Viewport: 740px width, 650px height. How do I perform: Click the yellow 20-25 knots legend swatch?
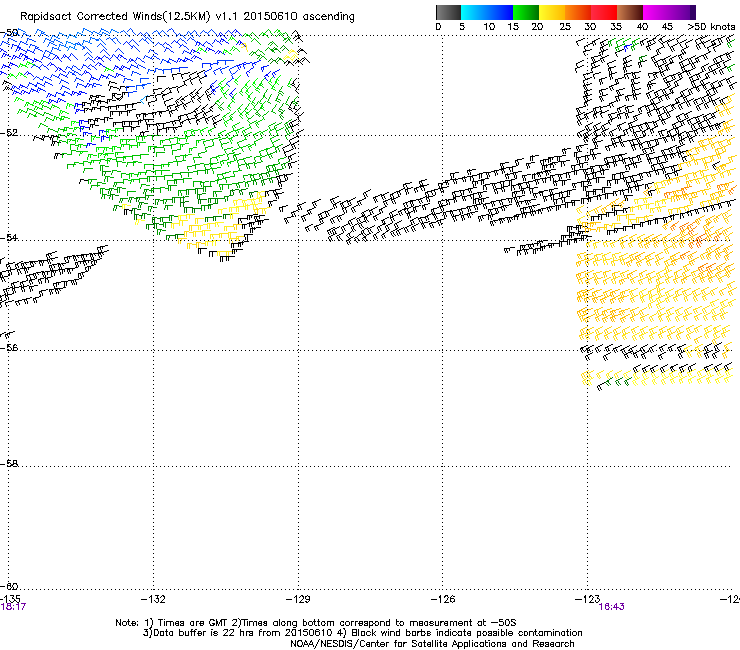click(552, 12)
